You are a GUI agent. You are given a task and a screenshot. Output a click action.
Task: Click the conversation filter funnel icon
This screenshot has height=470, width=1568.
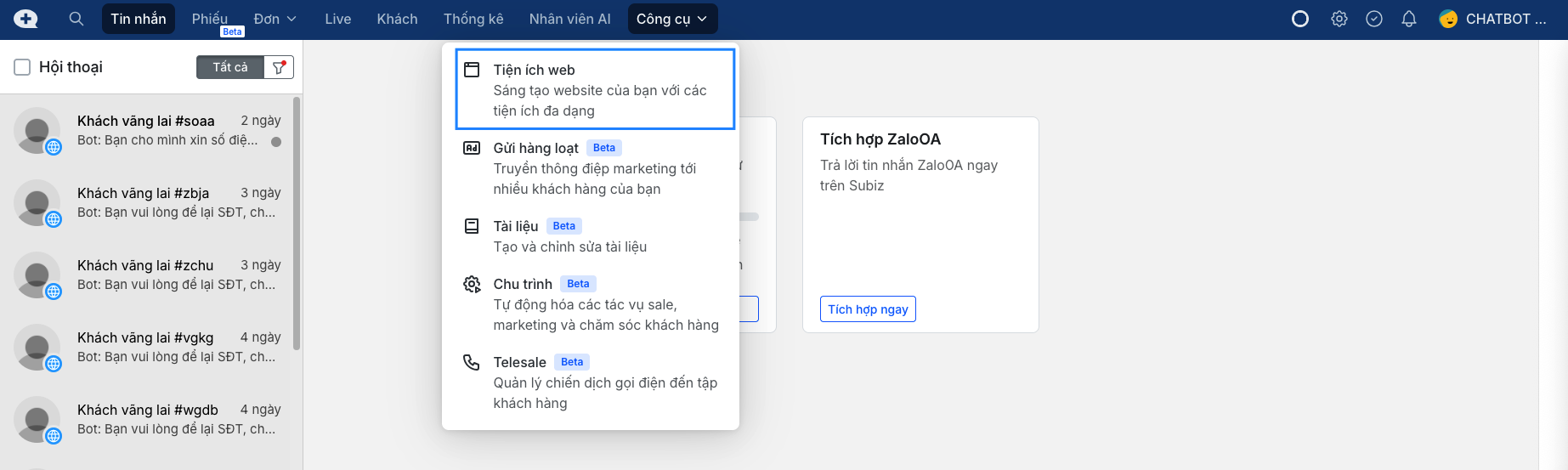[x=279, y=67]
